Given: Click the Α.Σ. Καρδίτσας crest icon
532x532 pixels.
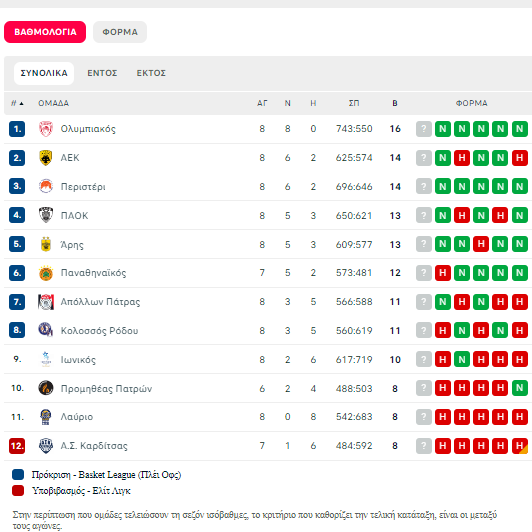Looking at the screenshot, I should [x=46, y=446].
